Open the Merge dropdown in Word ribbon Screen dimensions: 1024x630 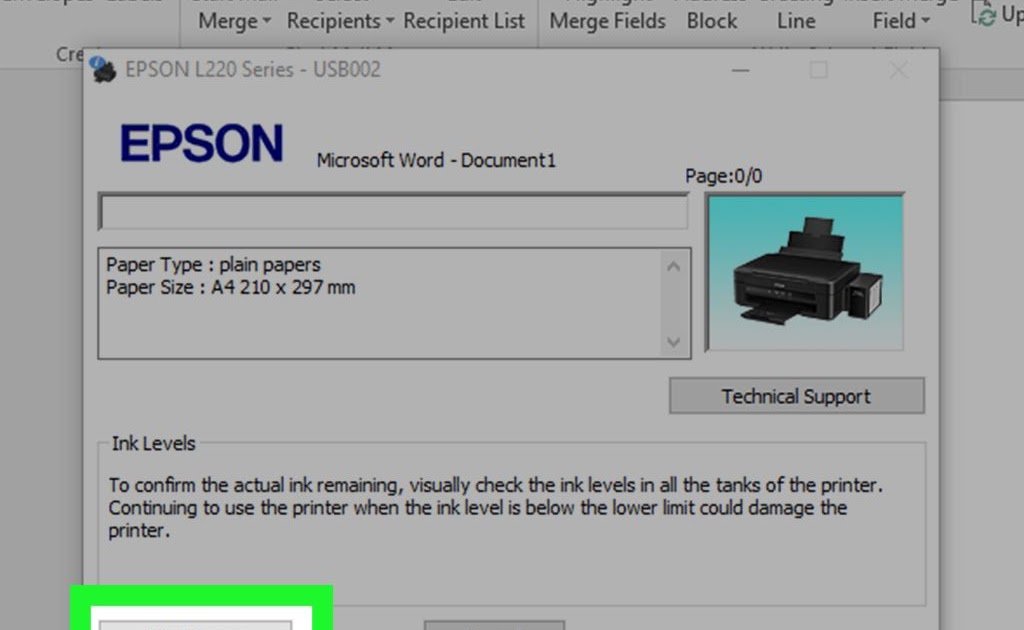[234, 21]
